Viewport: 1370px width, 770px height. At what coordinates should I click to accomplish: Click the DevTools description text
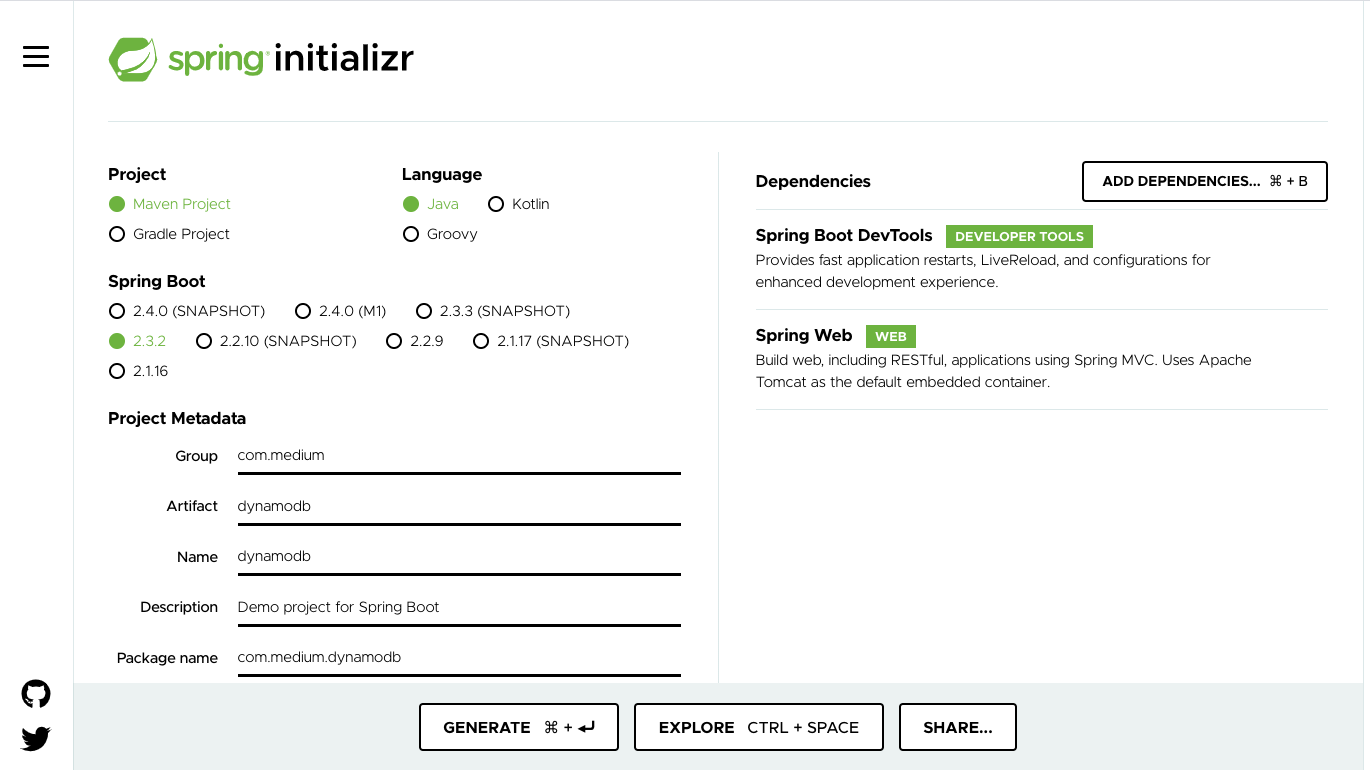(983, 271)
